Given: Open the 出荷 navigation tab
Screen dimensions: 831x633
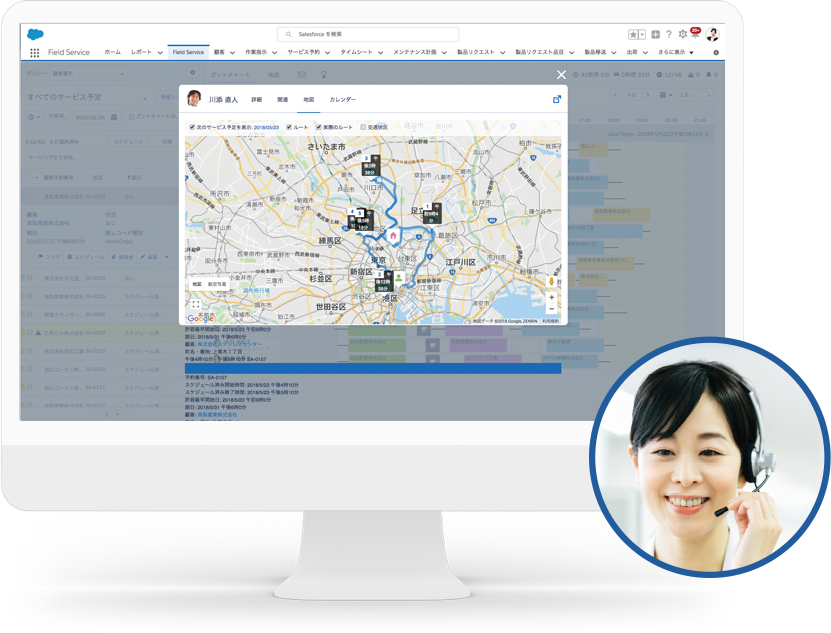Looking at the screenshot, I should (x=632, y=52).
